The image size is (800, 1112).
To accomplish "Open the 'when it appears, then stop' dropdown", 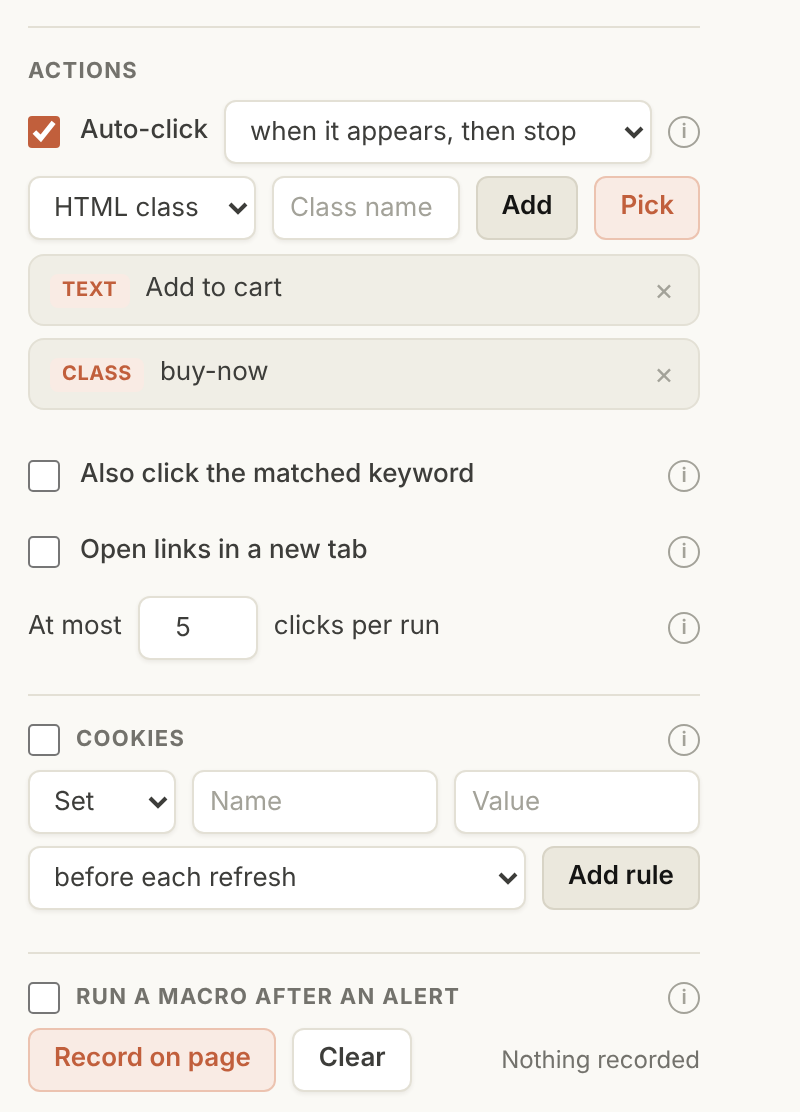I will [x=438, y=132].
